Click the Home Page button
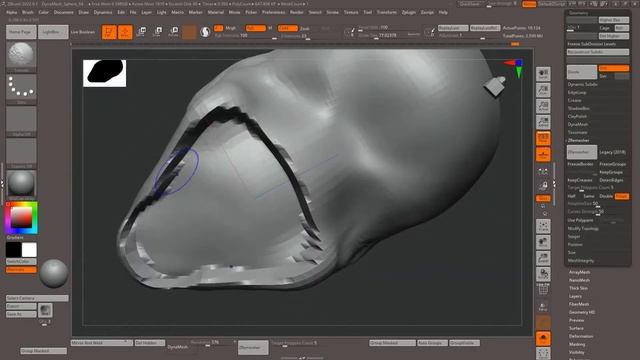Screen dimensions: 640x360 (21, 32)
